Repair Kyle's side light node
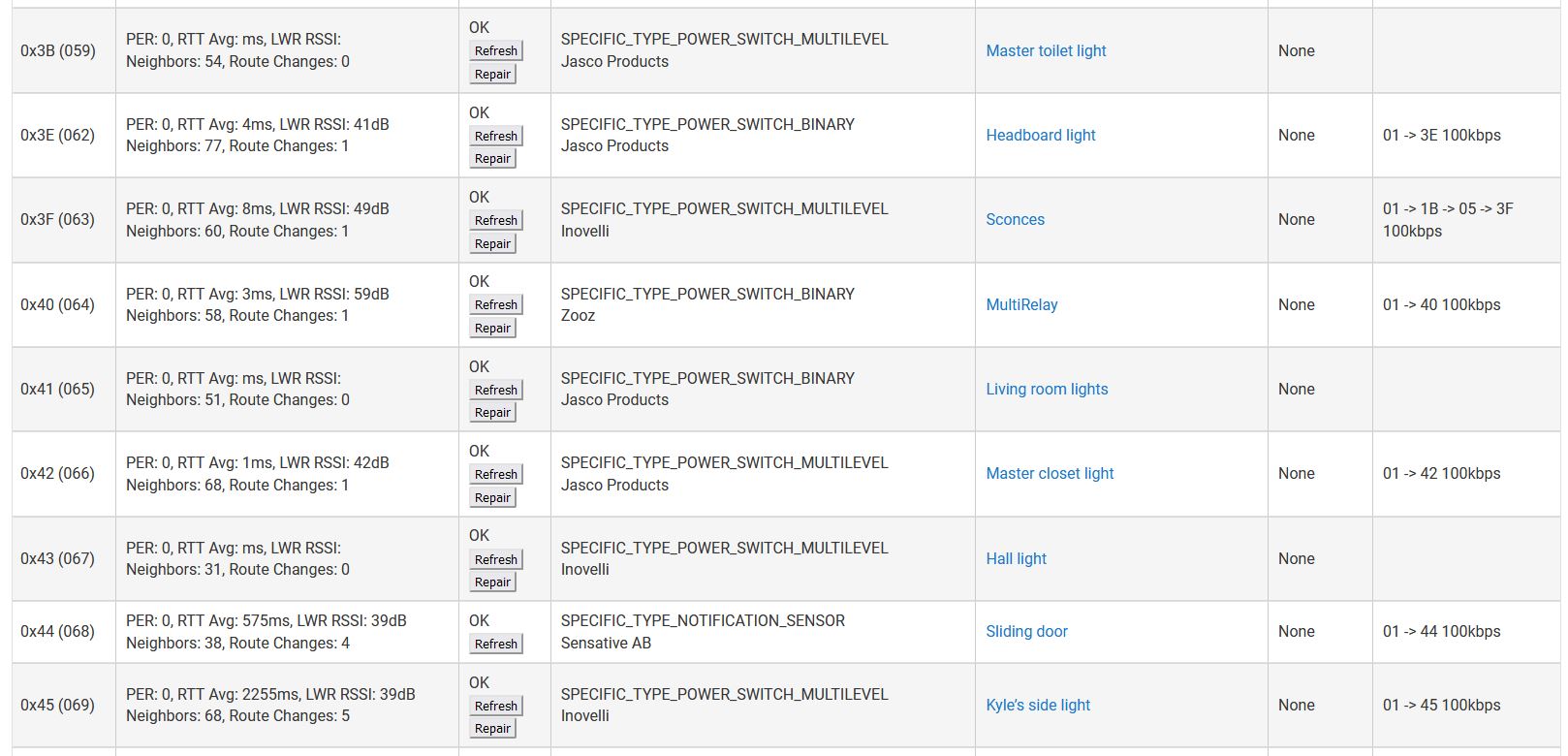1568x756 pixels. (x=492, y=728)
